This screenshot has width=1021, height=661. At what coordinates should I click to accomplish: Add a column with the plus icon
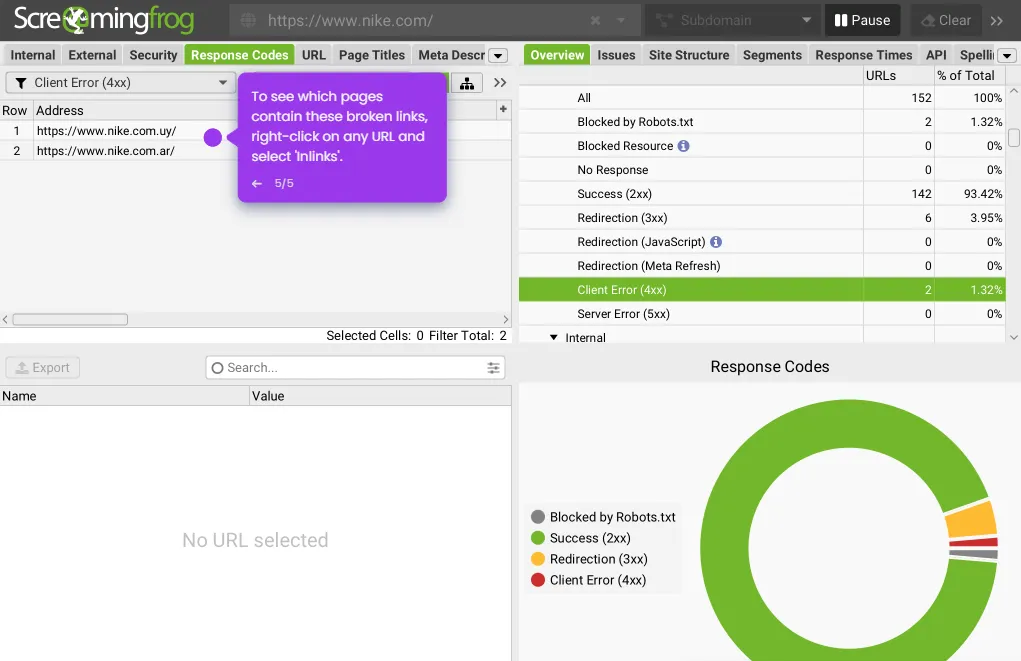[x=503, y=109]
